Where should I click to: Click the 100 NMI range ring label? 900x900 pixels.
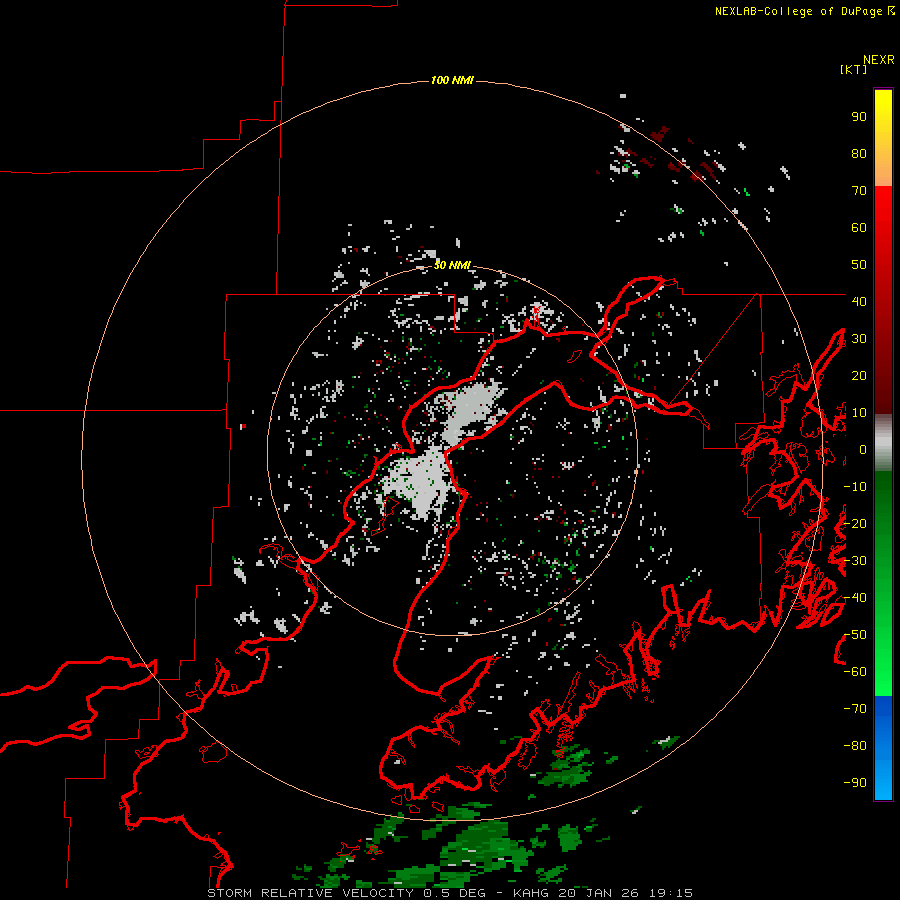[x=452, y=80]
